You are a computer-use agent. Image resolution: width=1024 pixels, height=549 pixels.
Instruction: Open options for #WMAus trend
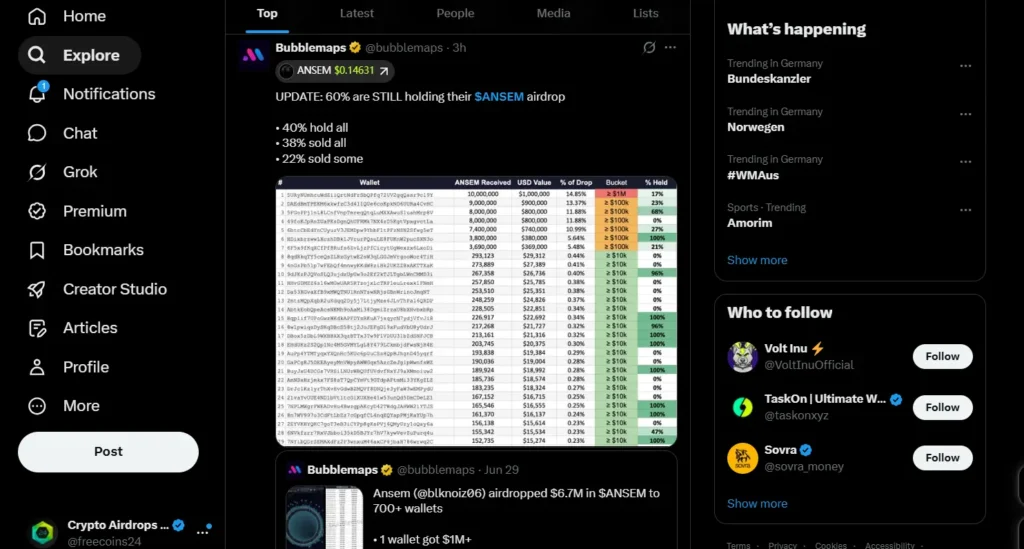[965, 162]
